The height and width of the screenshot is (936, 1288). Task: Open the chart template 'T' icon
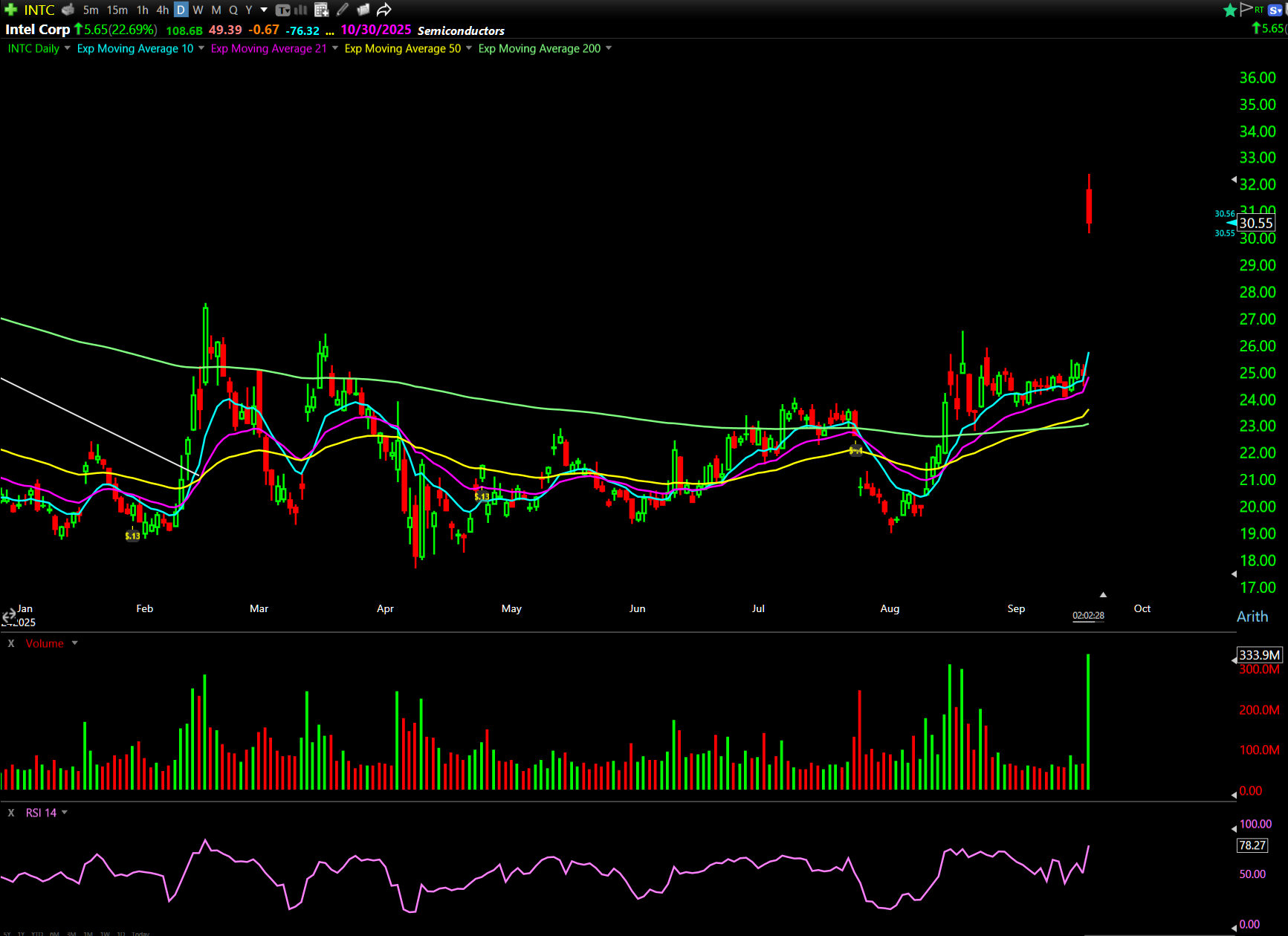(283, 10)
